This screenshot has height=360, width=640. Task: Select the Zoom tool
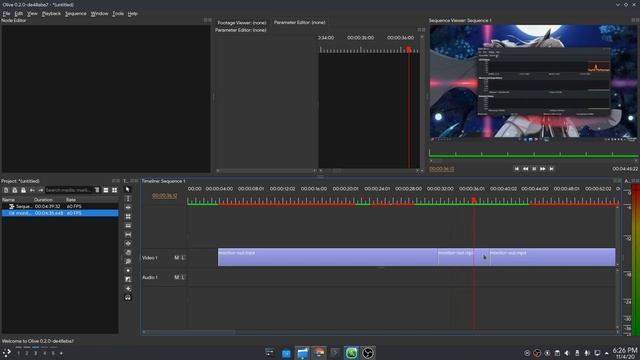[128, 261]
